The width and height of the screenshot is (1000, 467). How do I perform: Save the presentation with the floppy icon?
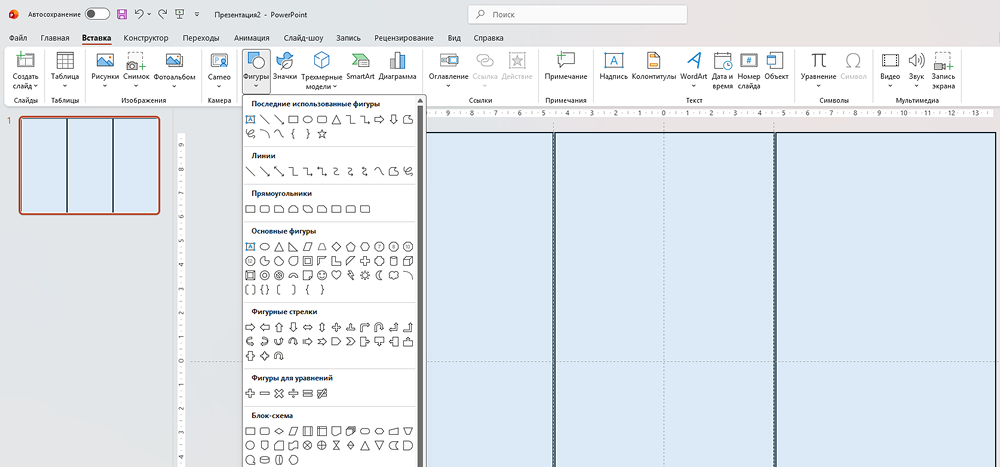coord(122,13)
